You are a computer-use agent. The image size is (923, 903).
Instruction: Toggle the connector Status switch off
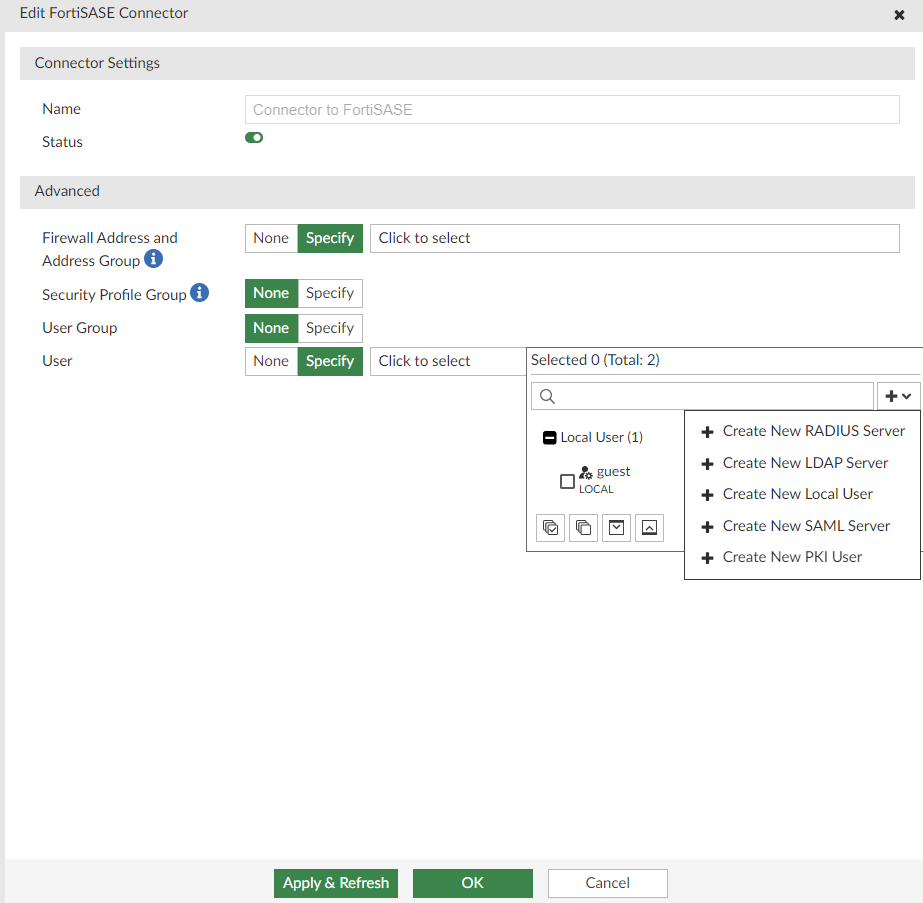tap(253, 137)
